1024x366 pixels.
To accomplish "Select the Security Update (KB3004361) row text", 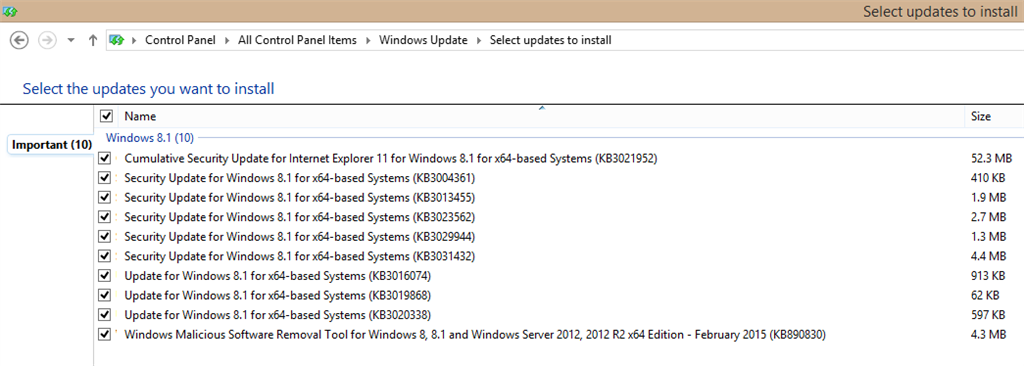I will click(299, 178).
